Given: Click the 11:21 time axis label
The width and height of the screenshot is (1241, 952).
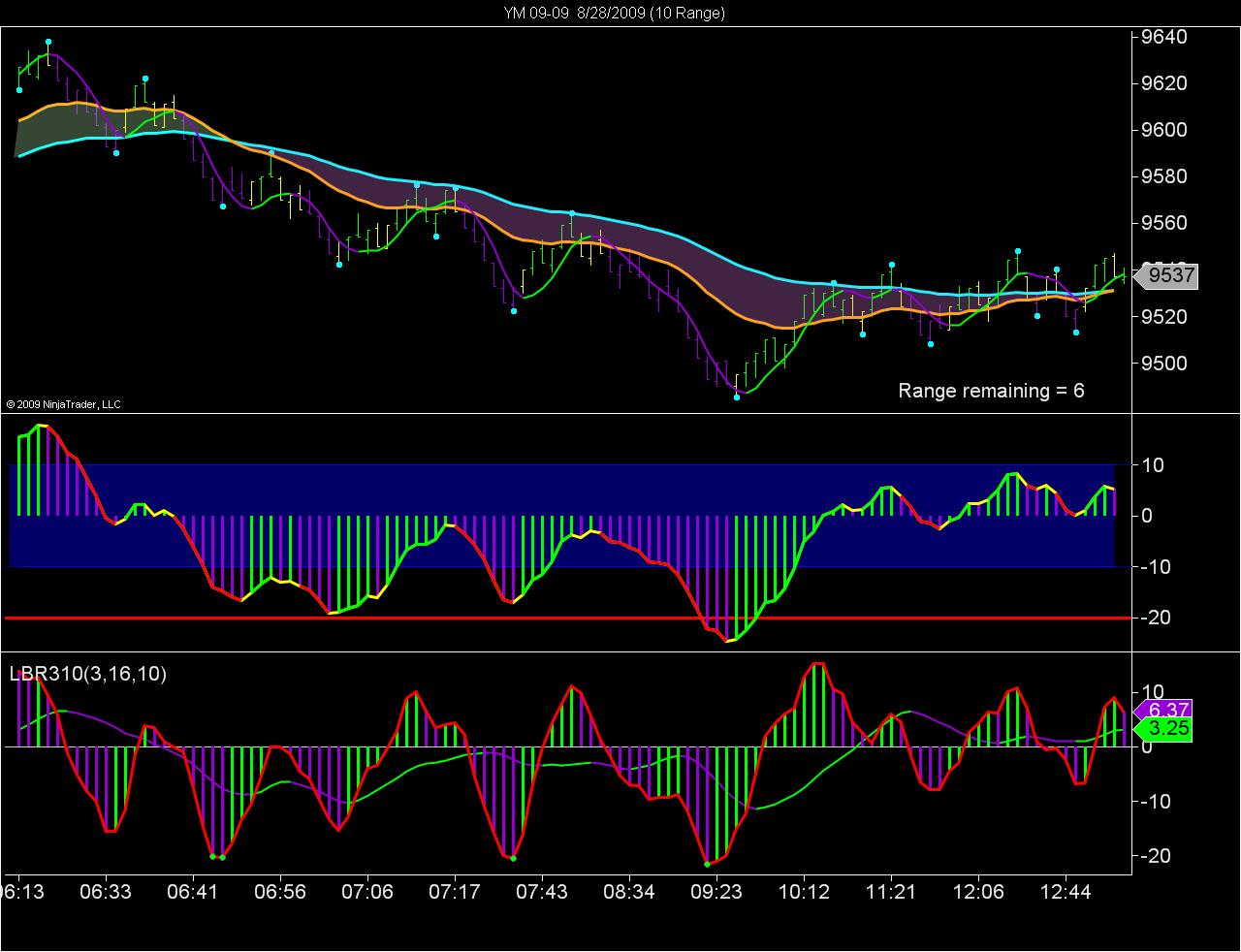Looking at the screenshot, I should click(x=891, y=890).
